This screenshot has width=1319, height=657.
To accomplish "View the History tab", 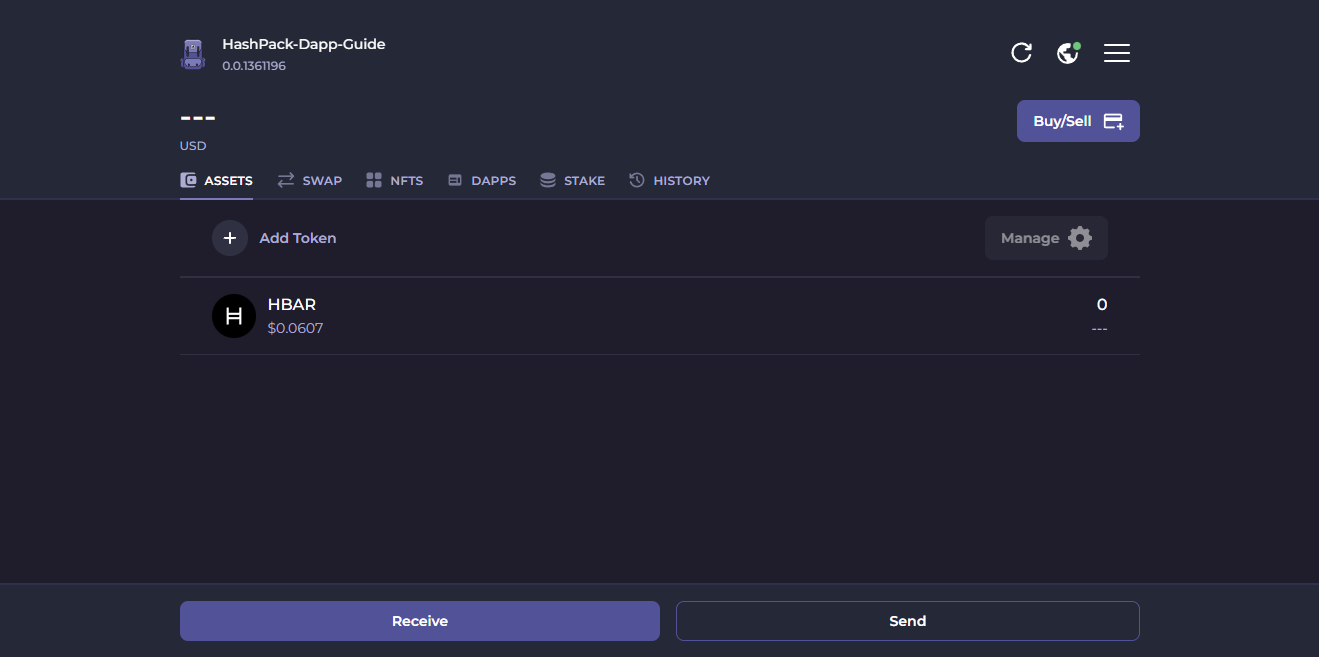I will coord(670,181).
